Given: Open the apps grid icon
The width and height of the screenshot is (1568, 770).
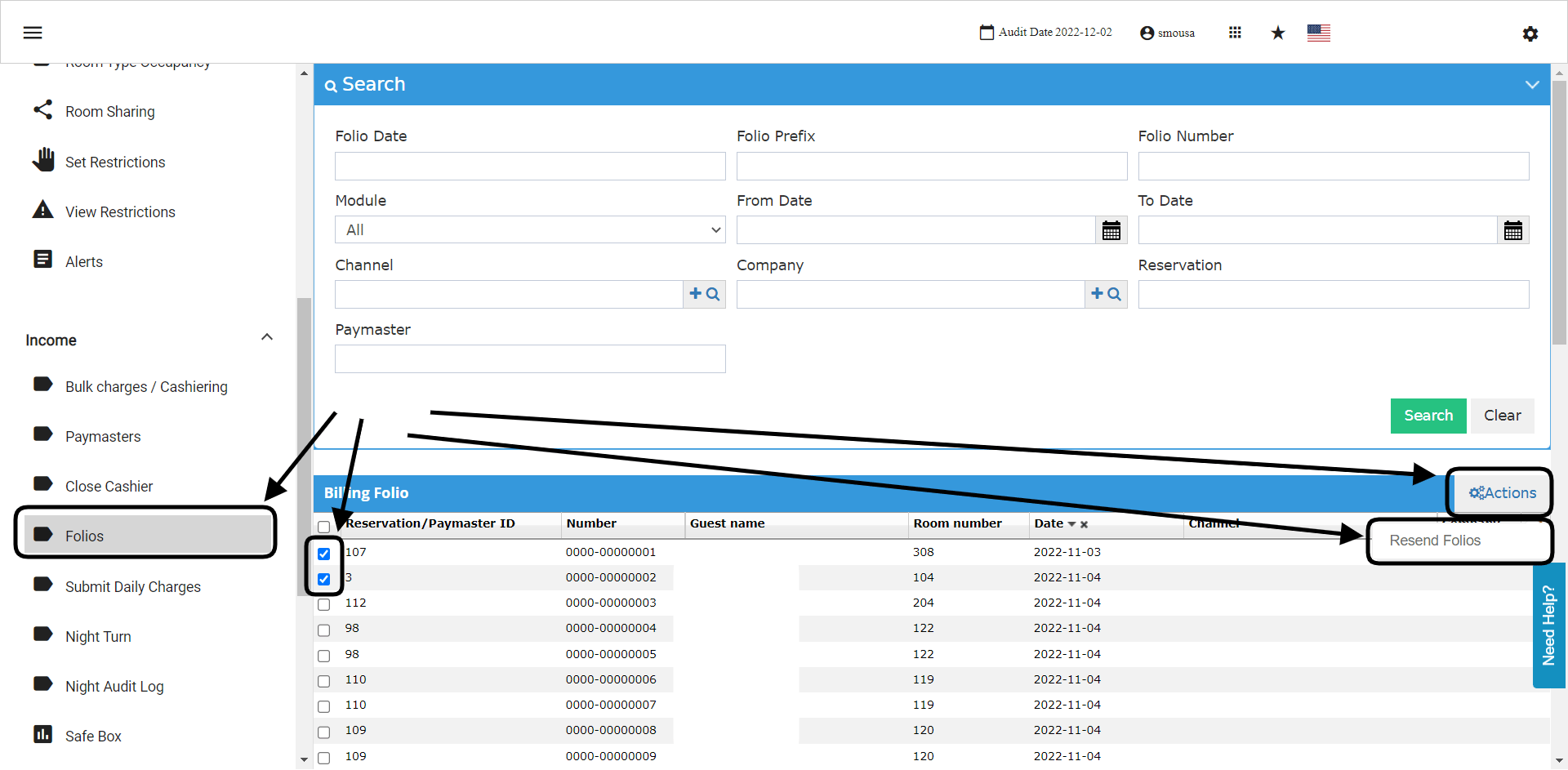Looking at the screenshot, I should point(1235,33).
